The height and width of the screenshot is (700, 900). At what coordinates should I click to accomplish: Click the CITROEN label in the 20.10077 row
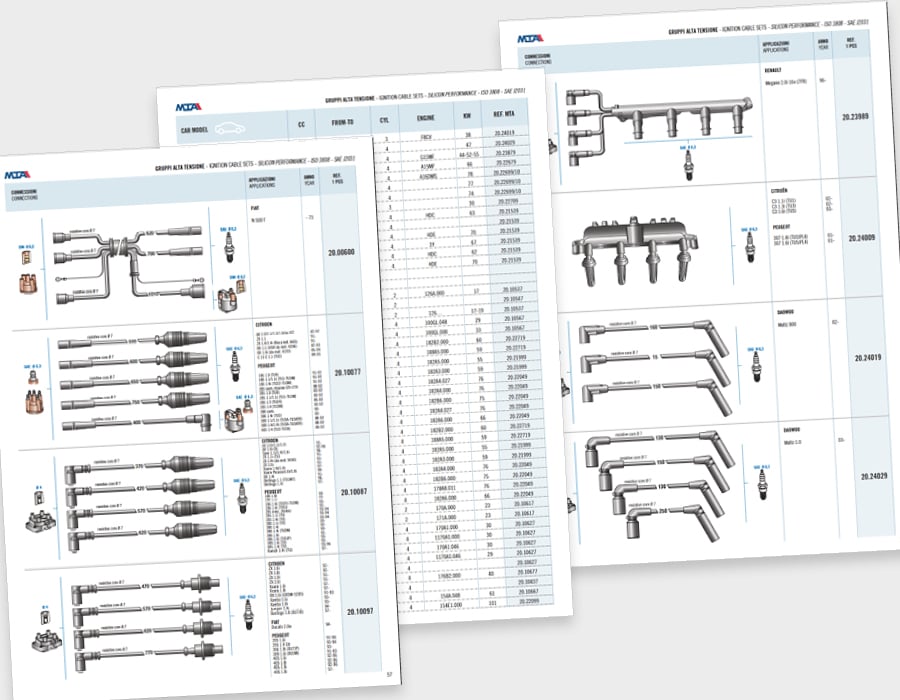click(x=264, y=325)
